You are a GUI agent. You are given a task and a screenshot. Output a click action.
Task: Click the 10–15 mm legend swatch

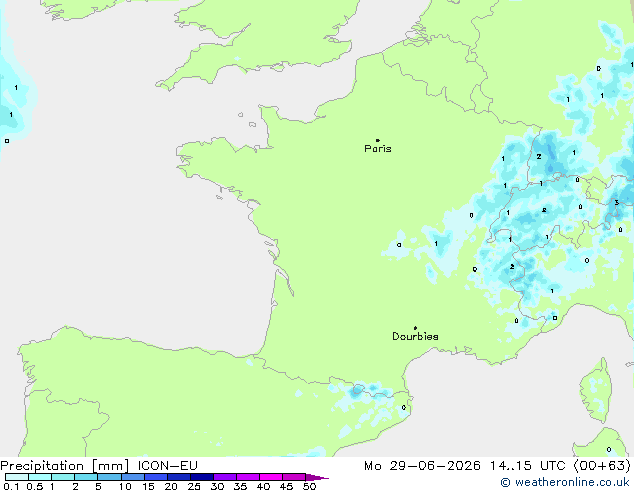[133, 477]
